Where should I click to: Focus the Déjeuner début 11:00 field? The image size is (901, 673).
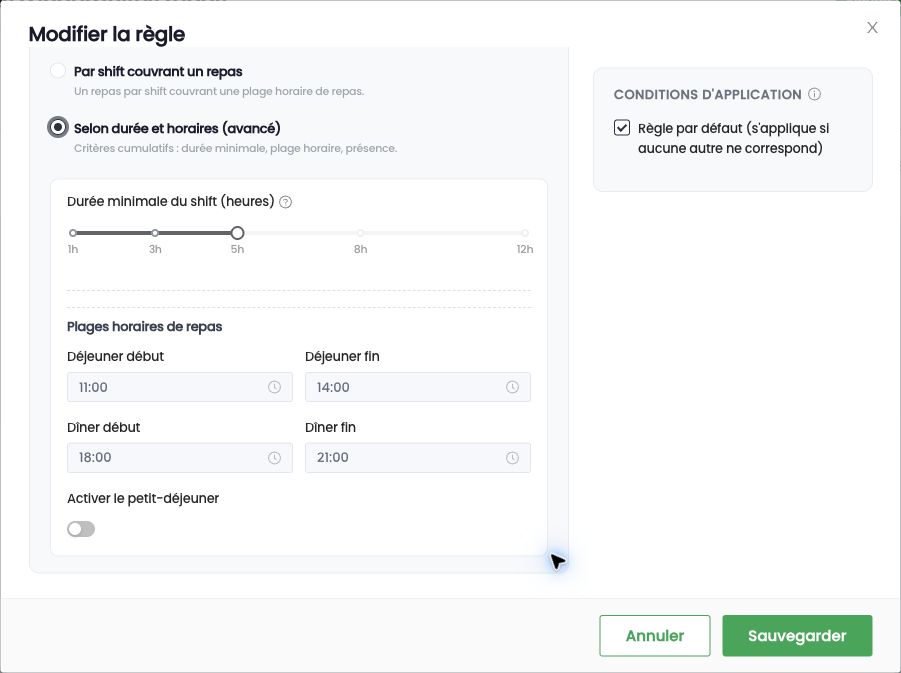point(180,387)
